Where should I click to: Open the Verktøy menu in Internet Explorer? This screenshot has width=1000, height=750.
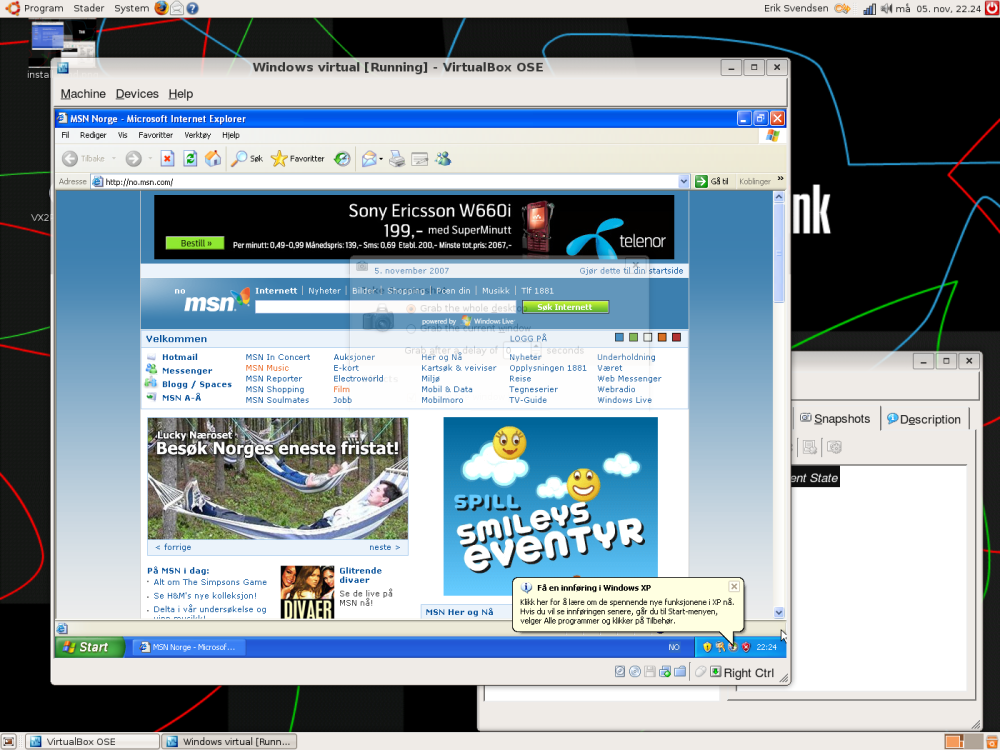pyautogui.click(x=198, y=135)
